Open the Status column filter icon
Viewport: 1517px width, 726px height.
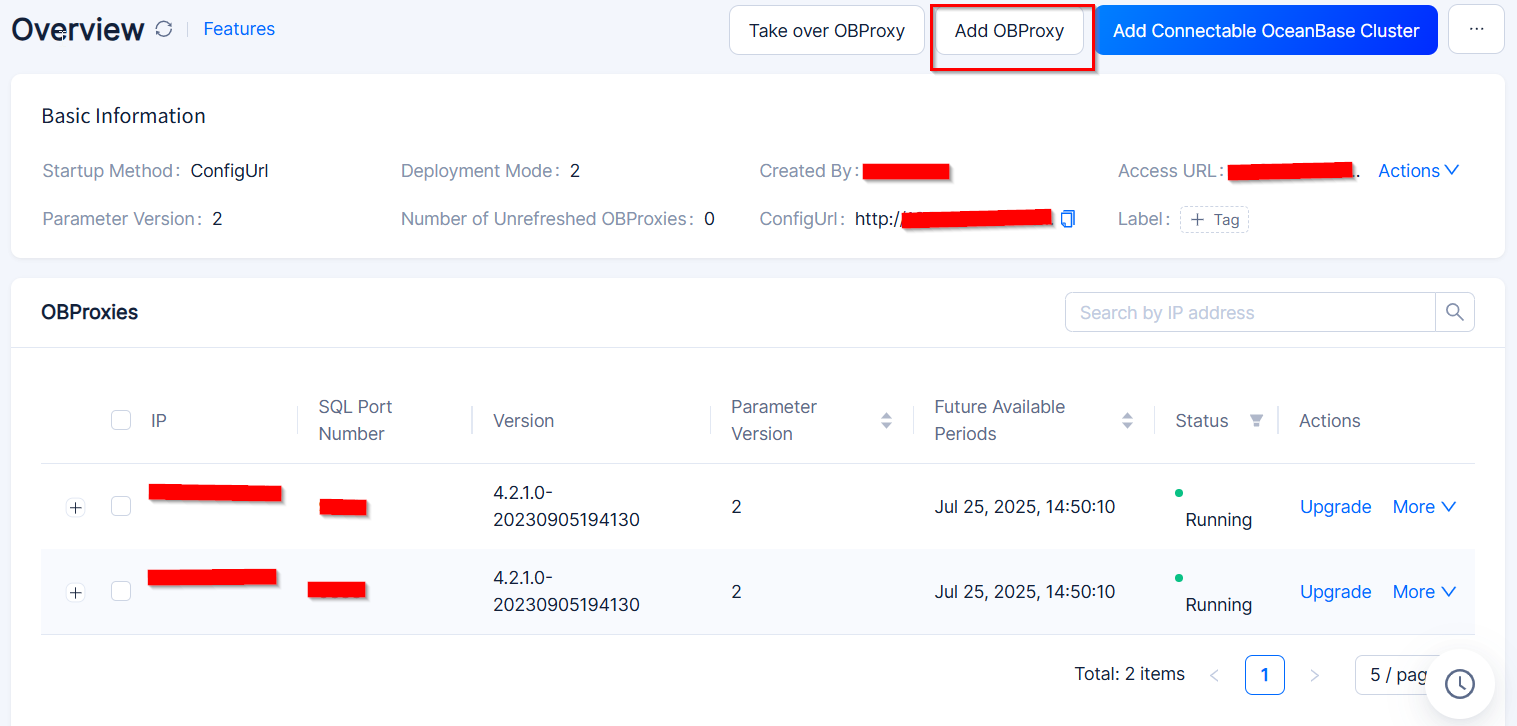coord(1256,421)
